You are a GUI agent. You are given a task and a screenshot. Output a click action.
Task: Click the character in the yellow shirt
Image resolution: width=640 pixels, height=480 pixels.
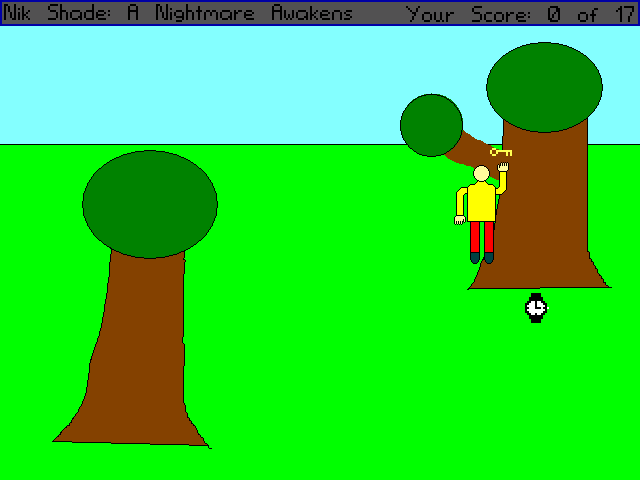point(481,213)
